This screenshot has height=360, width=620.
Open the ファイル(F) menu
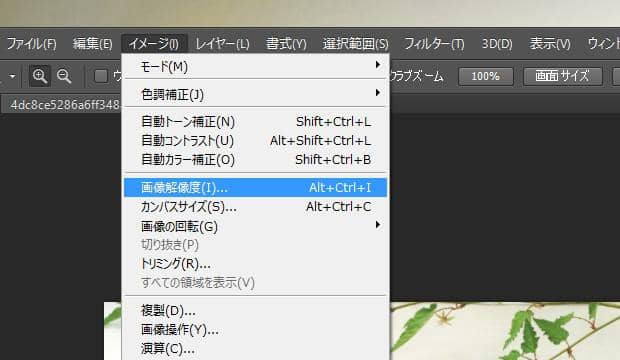(x=32, y=44)
